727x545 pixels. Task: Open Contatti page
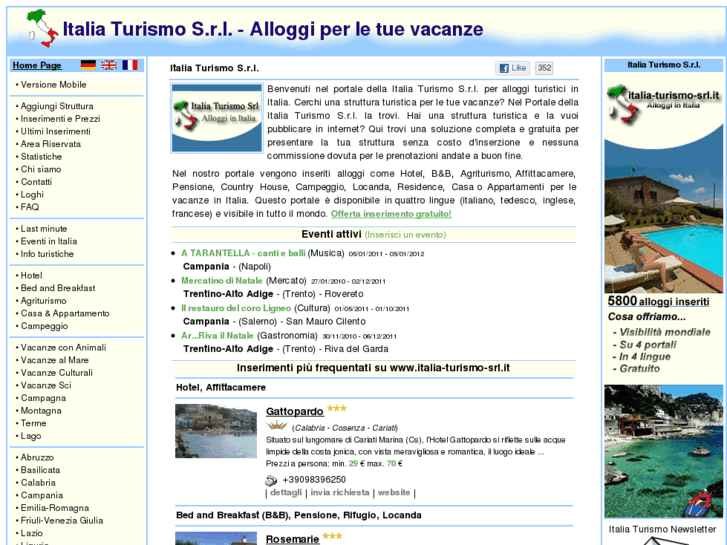[36, 182]
